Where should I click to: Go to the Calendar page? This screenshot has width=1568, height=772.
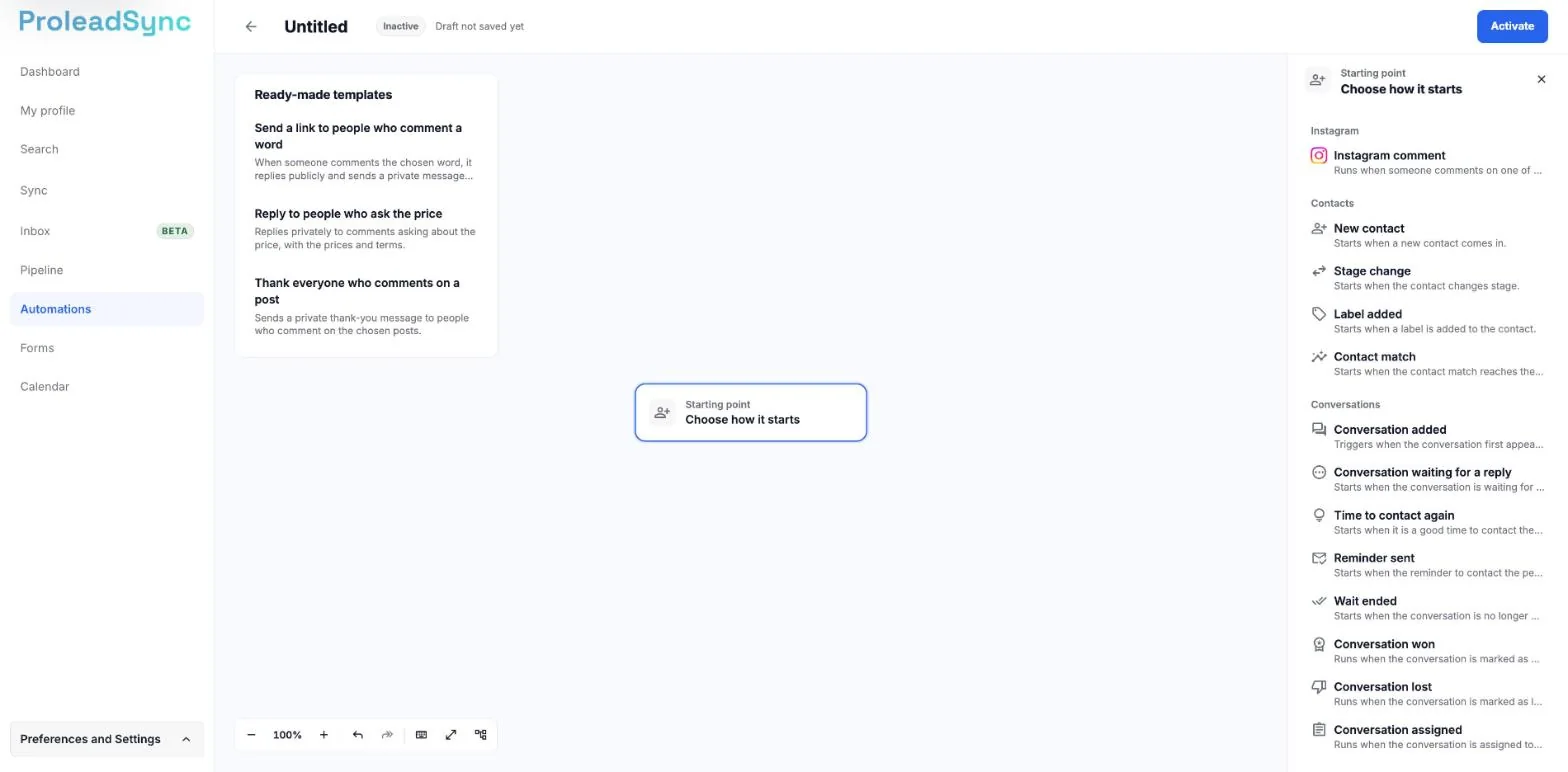(107, 387)
